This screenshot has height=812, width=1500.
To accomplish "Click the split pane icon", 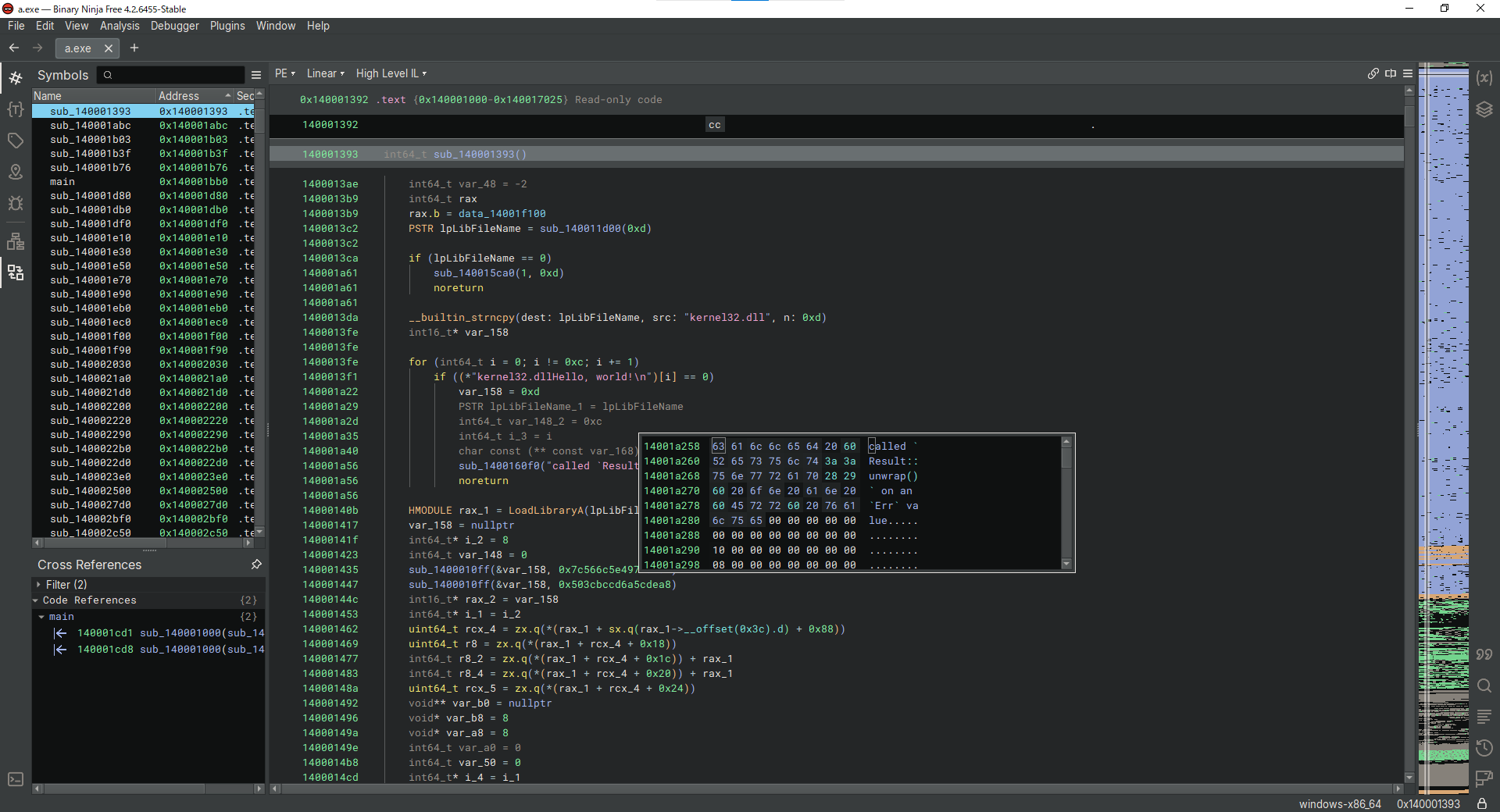I will coord(1391,73).
